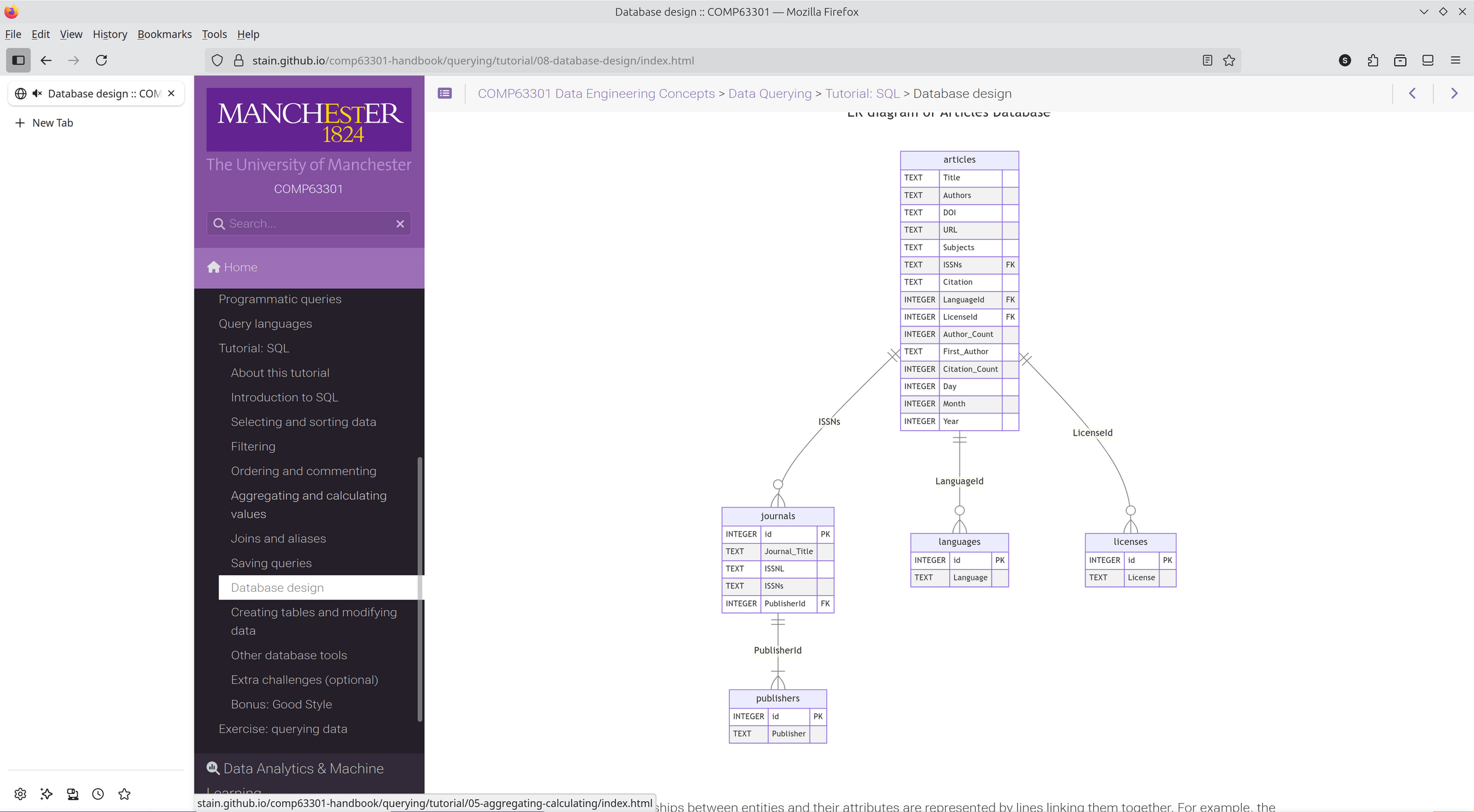Open the Bookmarks menu
The image size is (1474, 812).
pos(164,34)
